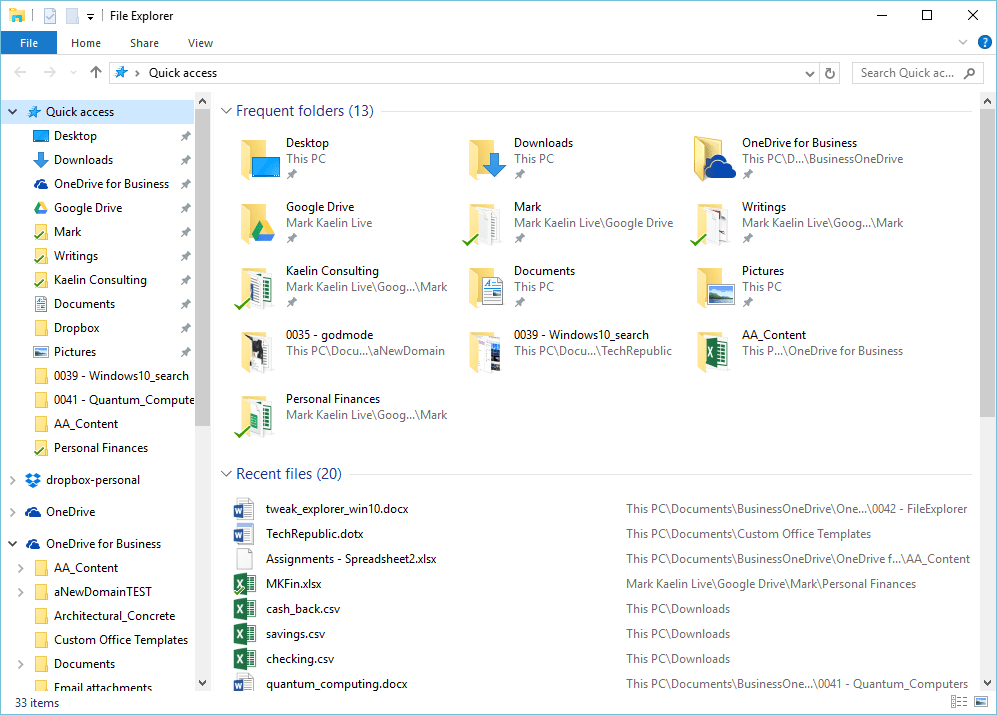This screenshot has width=997, height=715.
Task: Switch to the Home ribbon tab
Action: (86, 43)
